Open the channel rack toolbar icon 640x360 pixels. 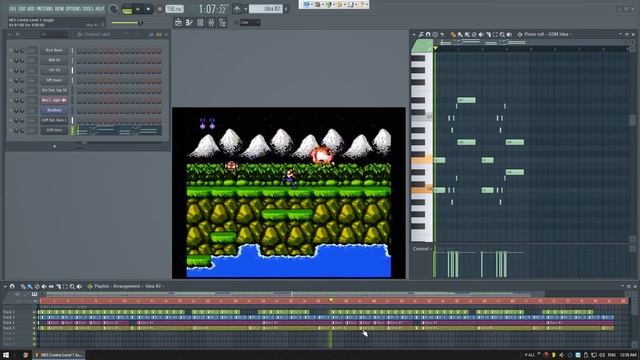point(200,23)
